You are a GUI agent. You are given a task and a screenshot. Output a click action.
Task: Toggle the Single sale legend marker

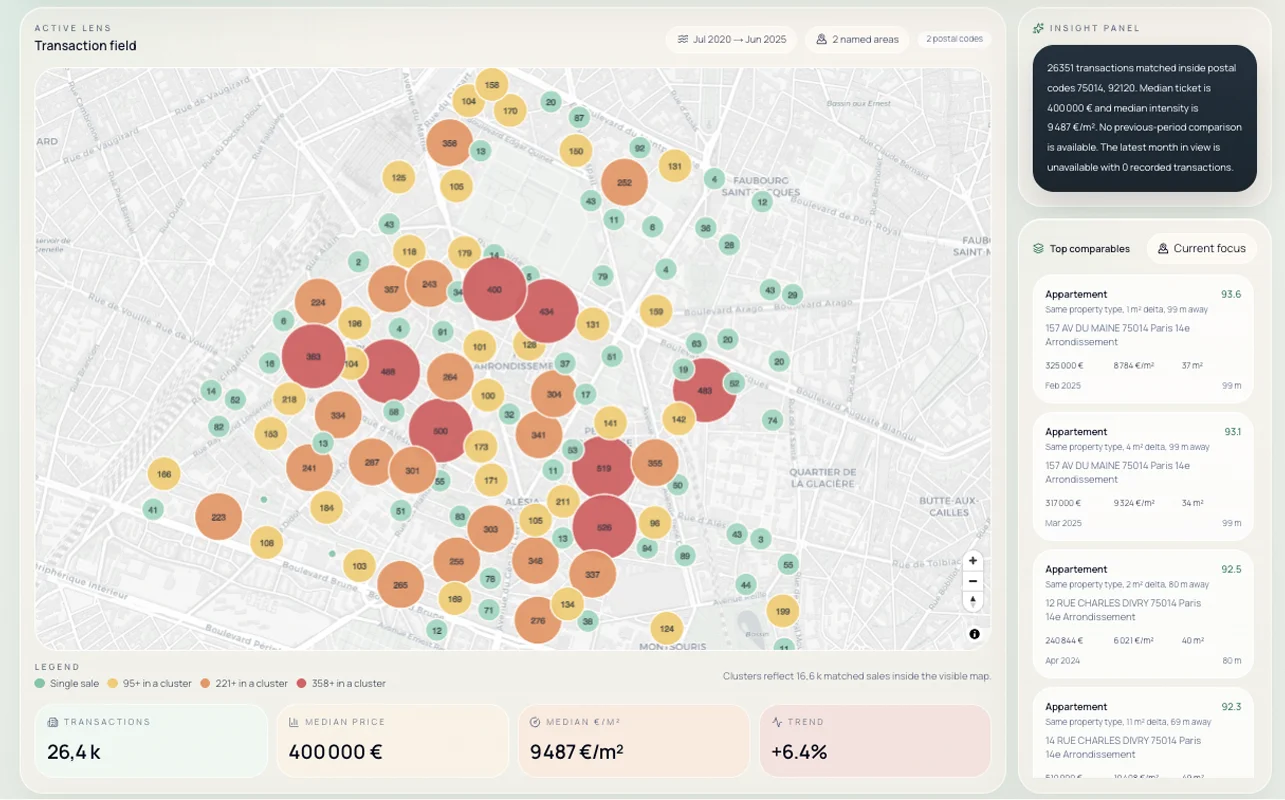tap(39, 682)
